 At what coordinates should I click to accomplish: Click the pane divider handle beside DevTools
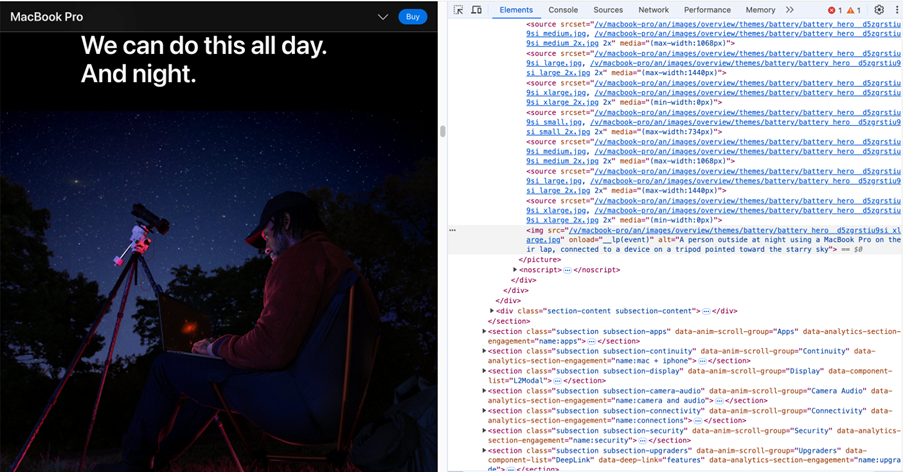coord(442,131)
